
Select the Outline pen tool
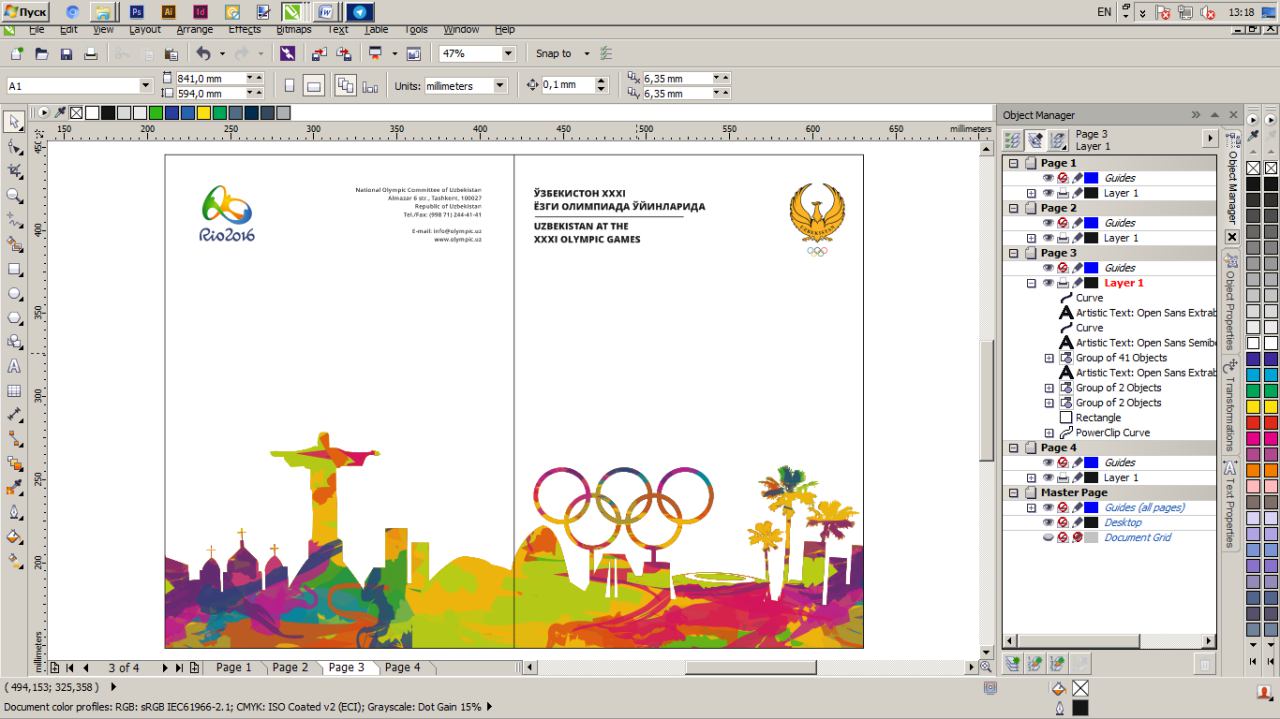point(14,512)
